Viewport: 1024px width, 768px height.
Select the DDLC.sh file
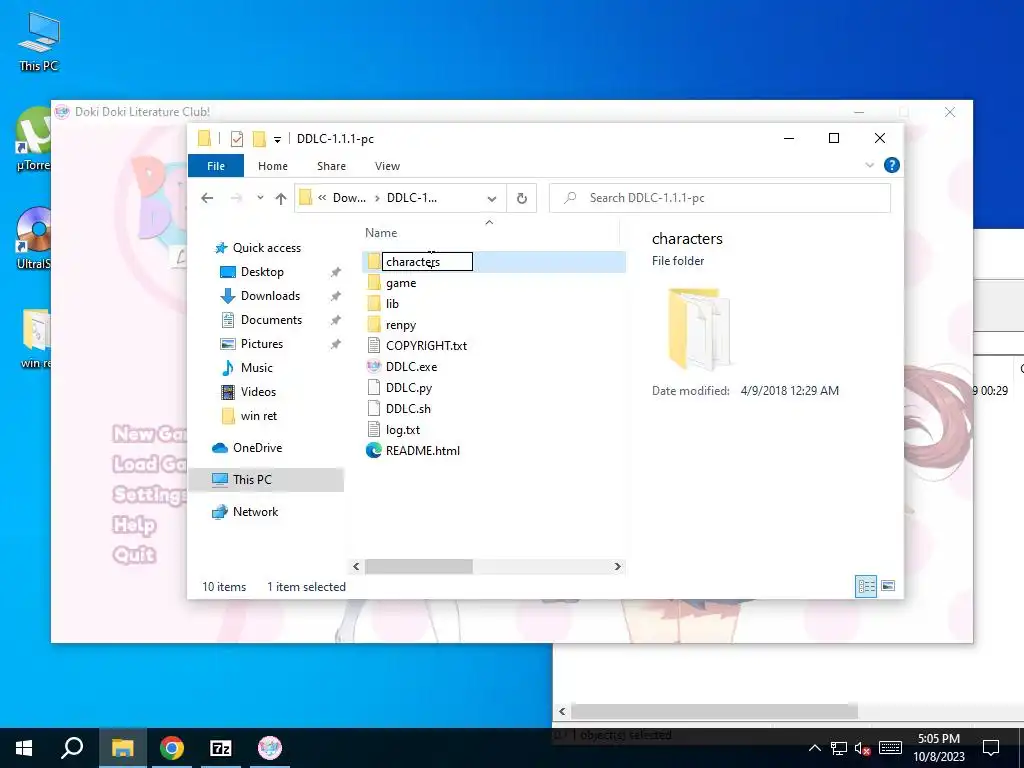[x=408, y=409]
